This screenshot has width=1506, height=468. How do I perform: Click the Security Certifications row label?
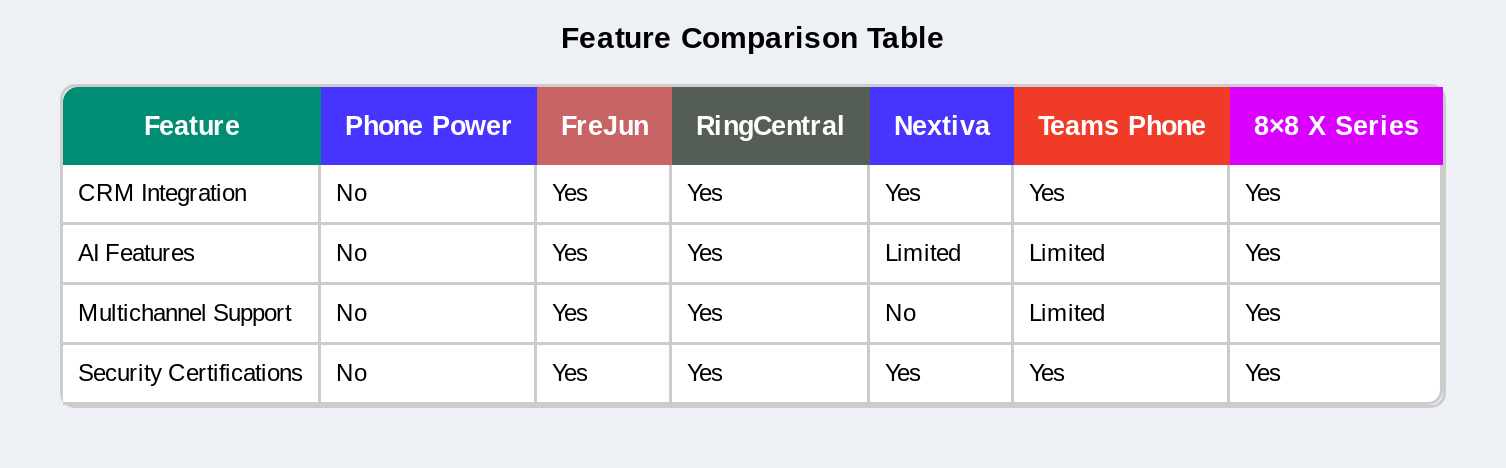click(x=190, y=373)
